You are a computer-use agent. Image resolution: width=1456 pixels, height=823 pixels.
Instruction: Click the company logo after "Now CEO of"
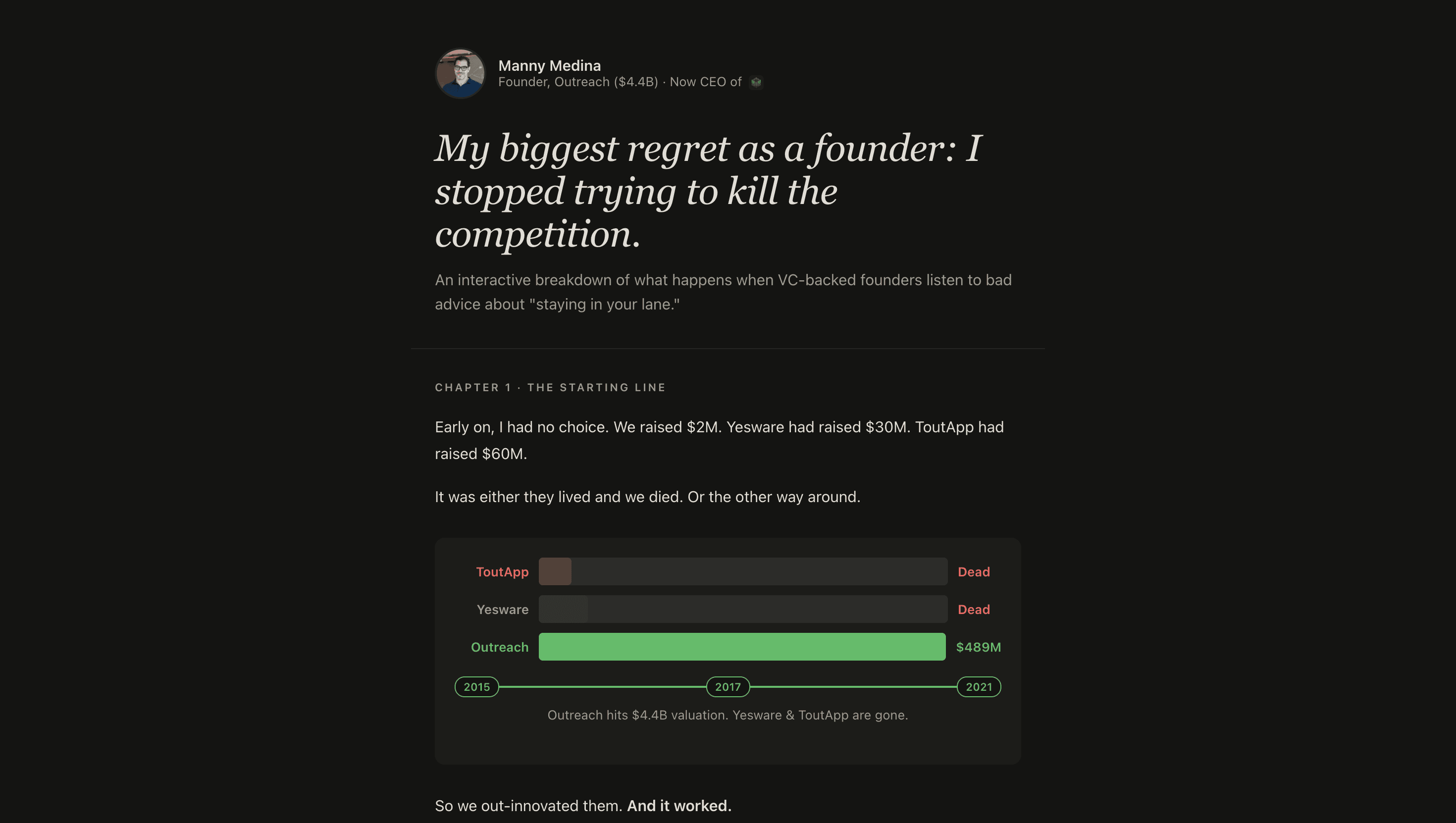756,83
